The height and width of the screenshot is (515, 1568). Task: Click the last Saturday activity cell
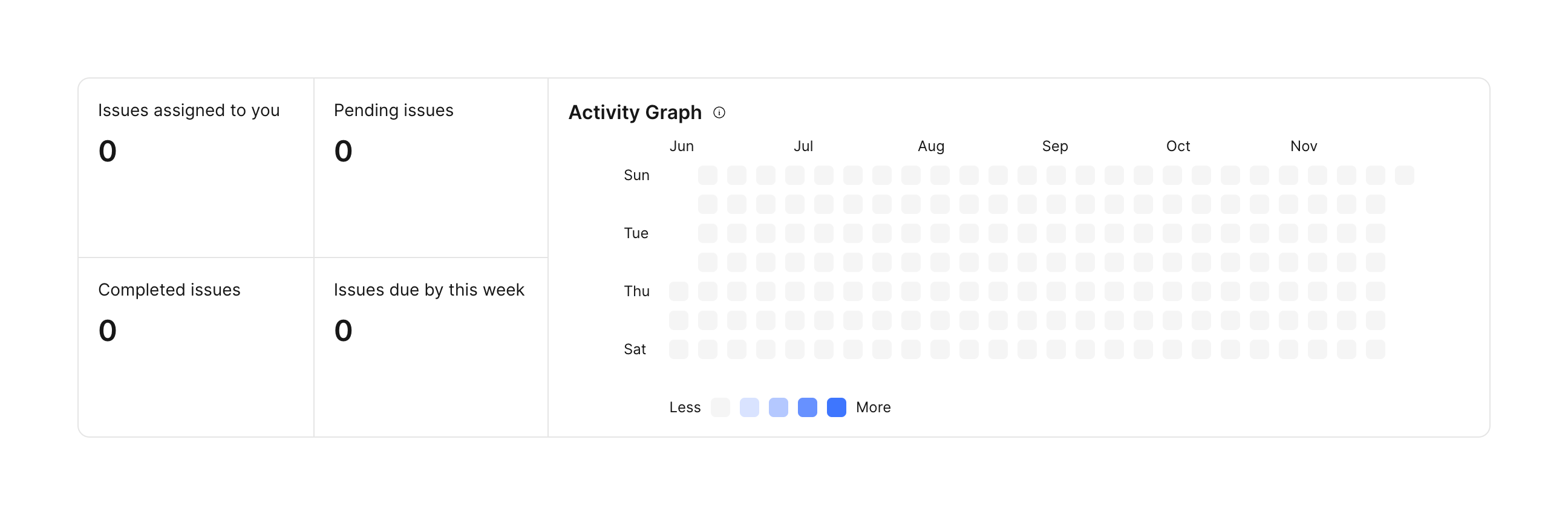coord(1375,349)
